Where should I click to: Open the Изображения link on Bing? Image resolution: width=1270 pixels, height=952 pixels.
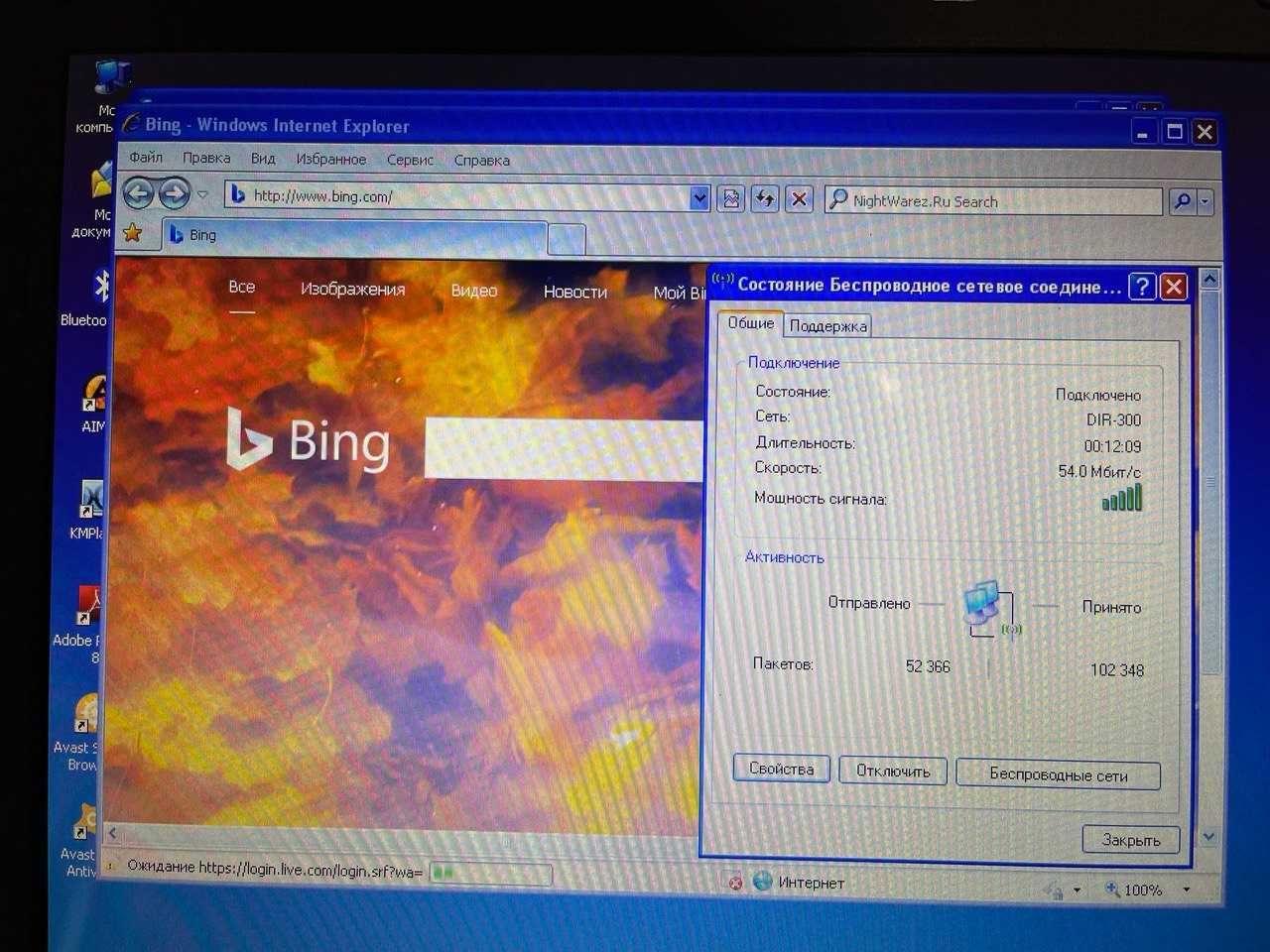click(352, 289)
